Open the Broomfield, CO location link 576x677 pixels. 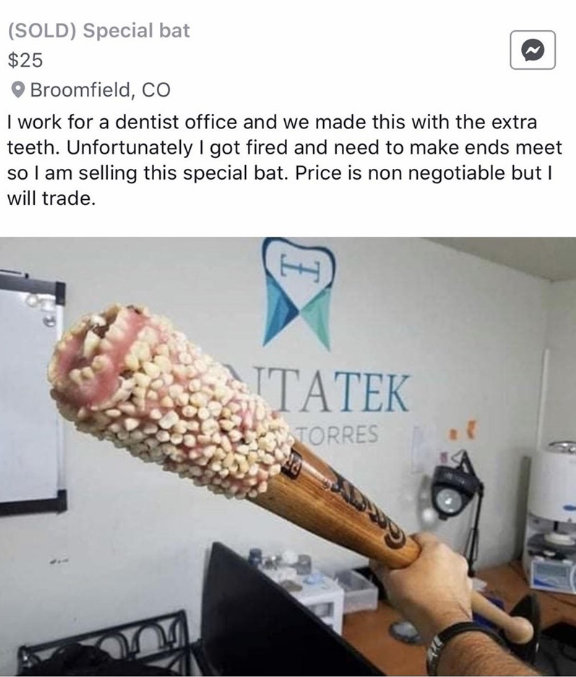click(100, 90)
